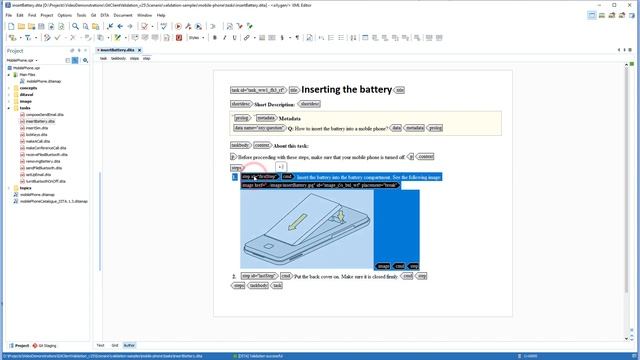The width and height of the screenshot is (640, 360).
Task: Click the red DITA icon in toolbar
Action: tap(179, 38)
